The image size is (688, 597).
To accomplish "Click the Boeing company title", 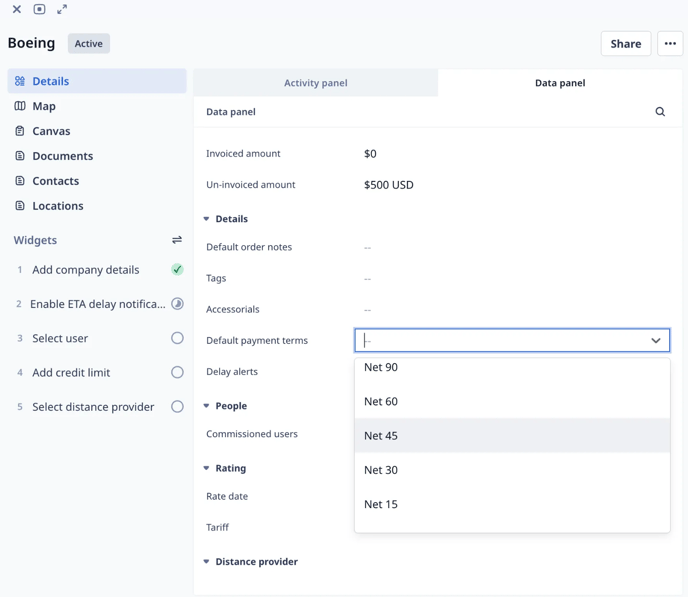I will pos(32,43).
